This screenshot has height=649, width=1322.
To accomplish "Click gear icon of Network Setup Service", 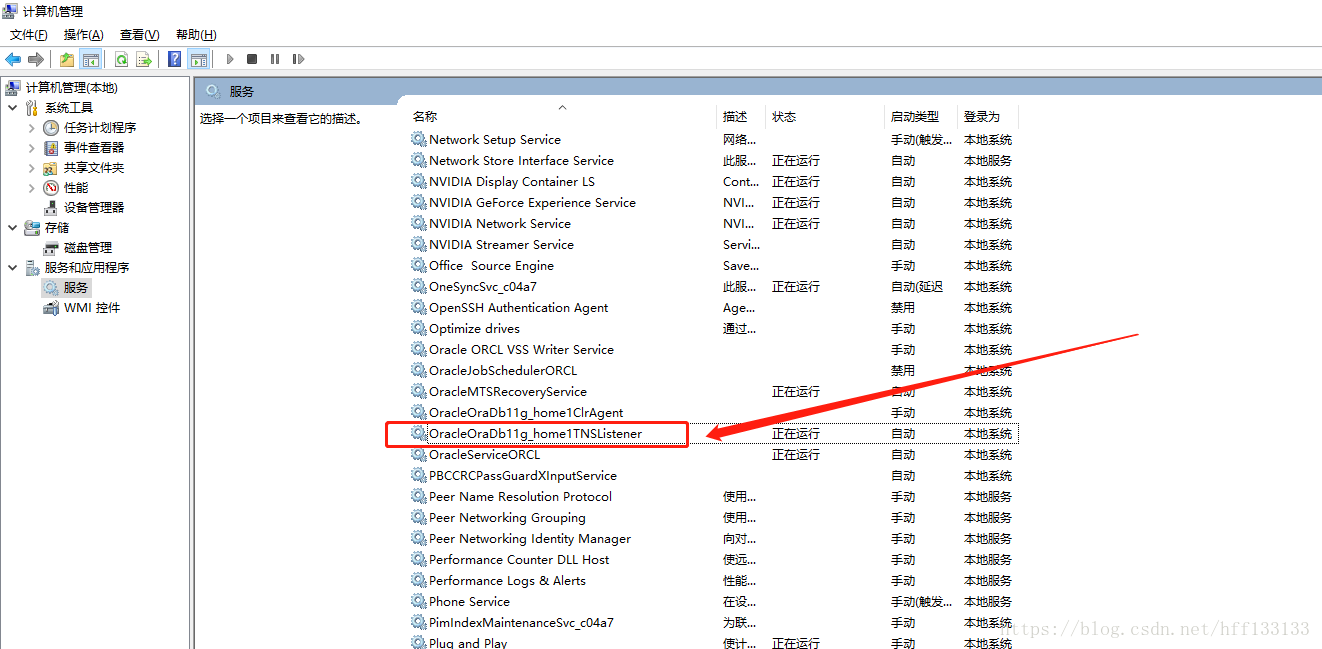I will tap(419, 139).
